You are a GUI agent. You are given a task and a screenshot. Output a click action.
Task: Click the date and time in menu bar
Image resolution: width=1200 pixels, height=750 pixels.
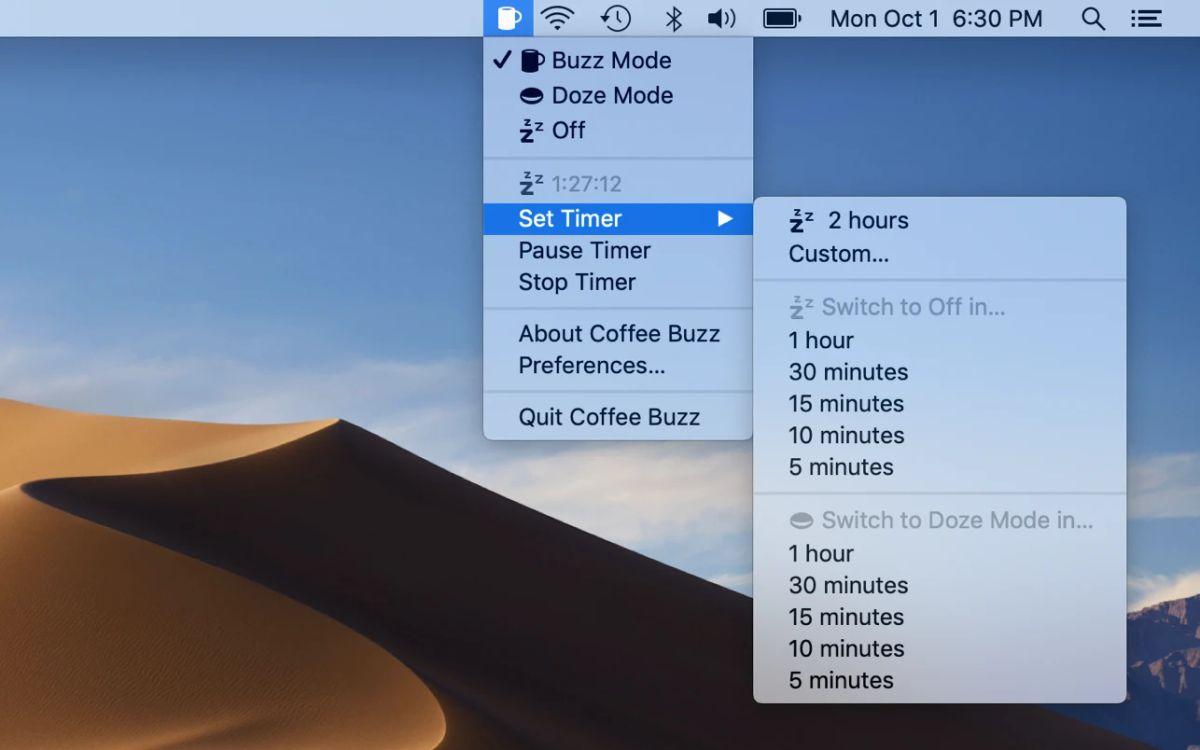tap(935, 18)
